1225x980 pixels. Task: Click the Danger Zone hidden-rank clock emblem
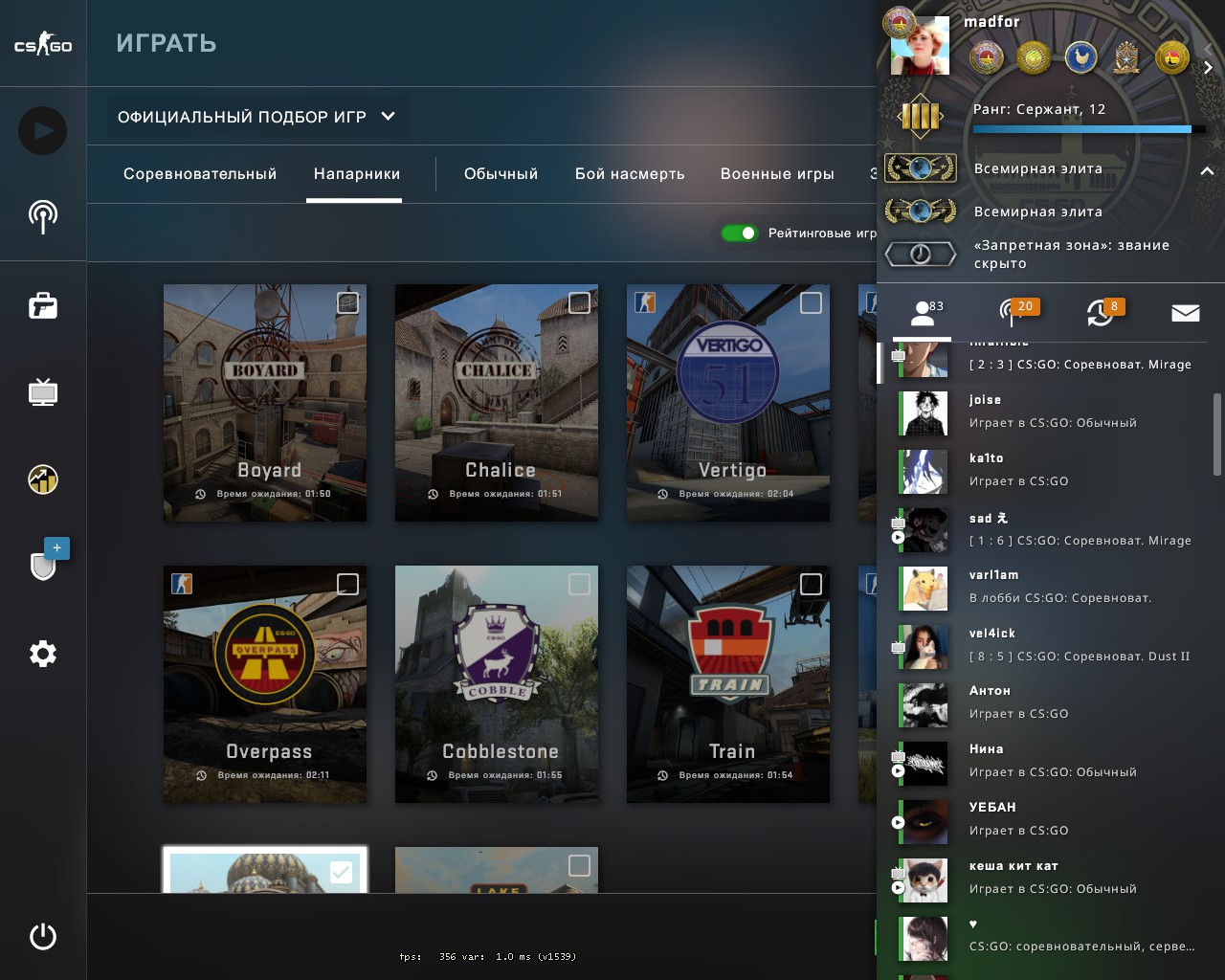[920, 254]
